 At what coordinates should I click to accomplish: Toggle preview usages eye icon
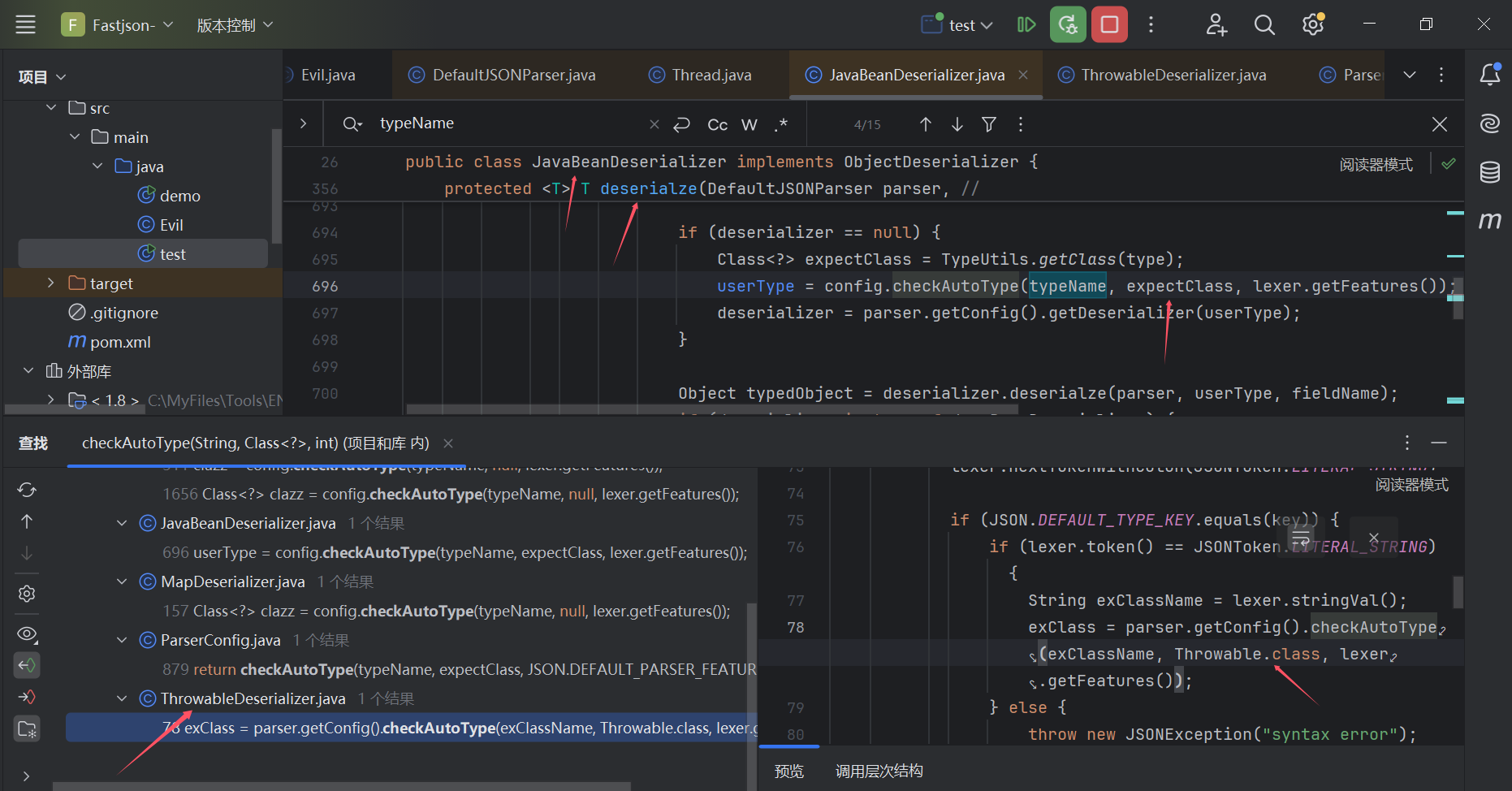point(27,633)
